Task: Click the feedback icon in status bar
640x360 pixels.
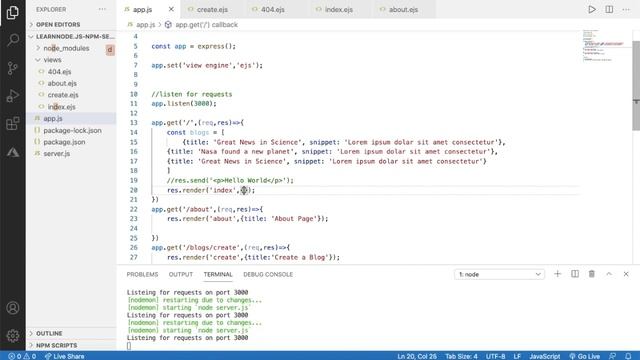Action: point(612,356)
